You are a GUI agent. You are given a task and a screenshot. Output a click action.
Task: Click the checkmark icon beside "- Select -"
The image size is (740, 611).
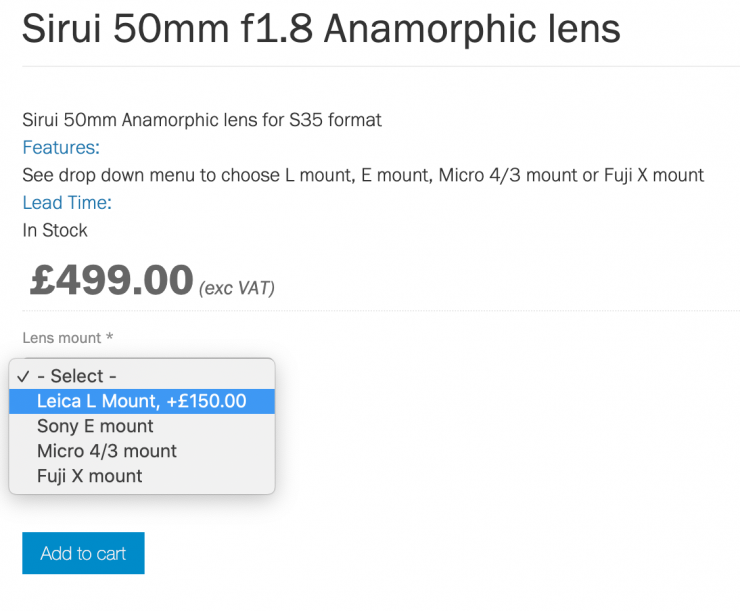[22, 376]
